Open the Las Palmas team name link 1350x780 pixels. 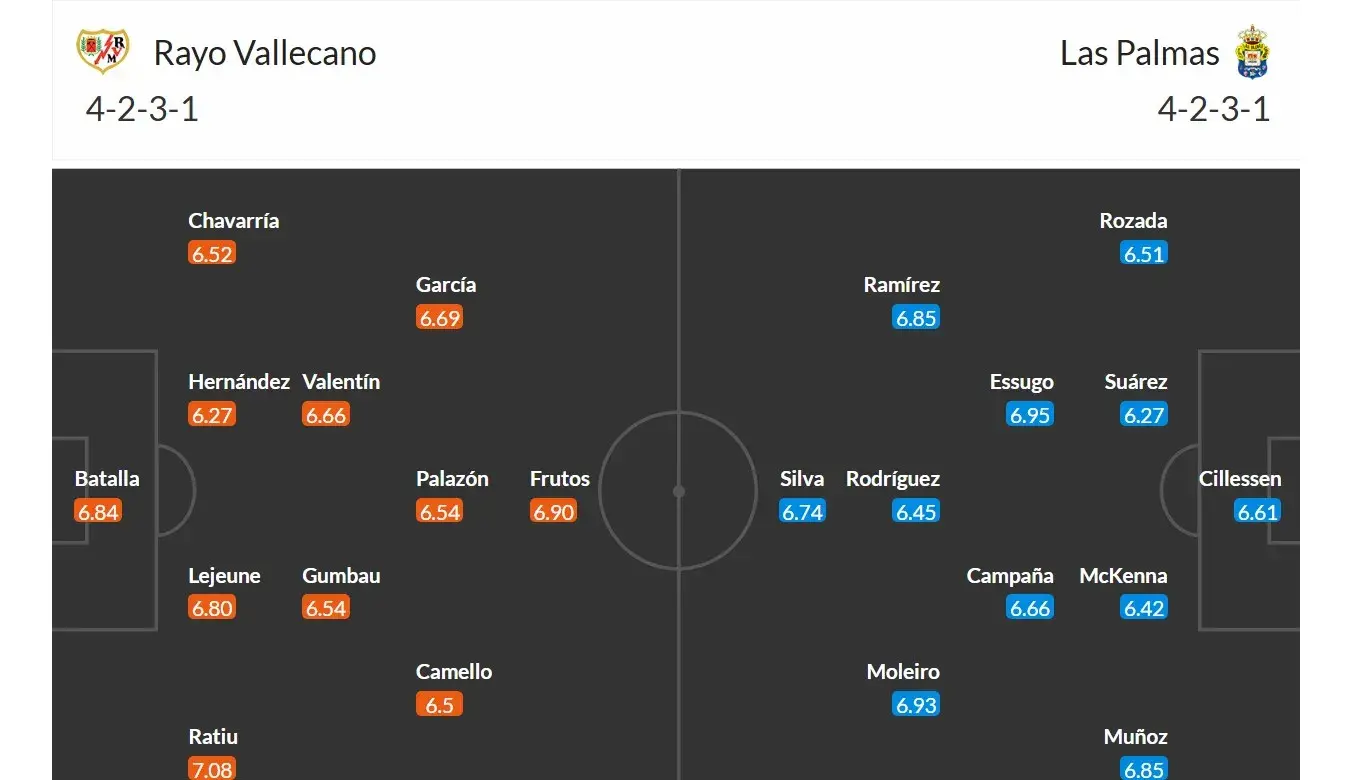[x=1140, y=53]
